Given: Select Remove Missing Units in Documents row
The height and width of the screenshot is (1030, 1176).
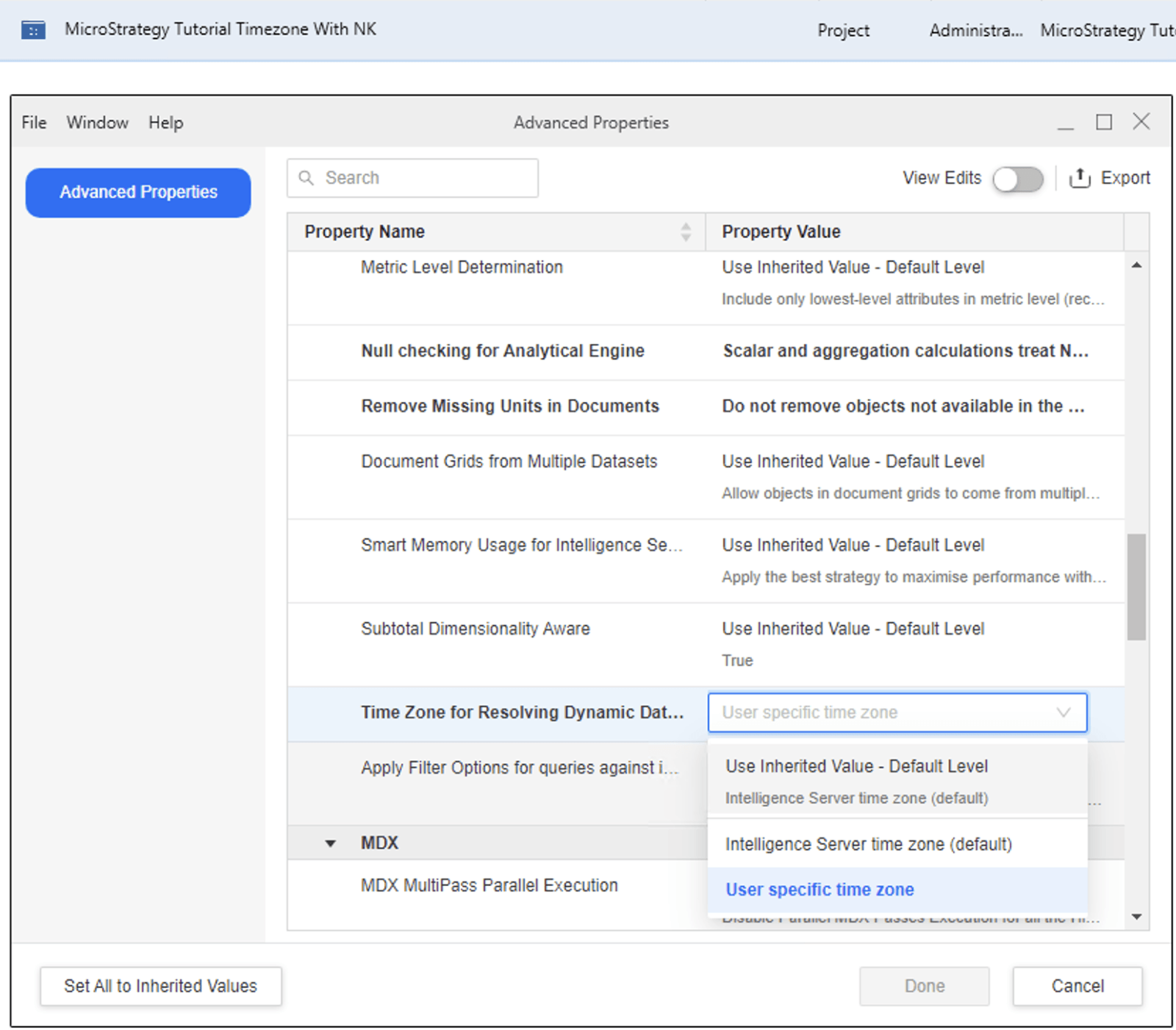Looking at the screenshot, I should pyautogui.click(x=706, y=407).
